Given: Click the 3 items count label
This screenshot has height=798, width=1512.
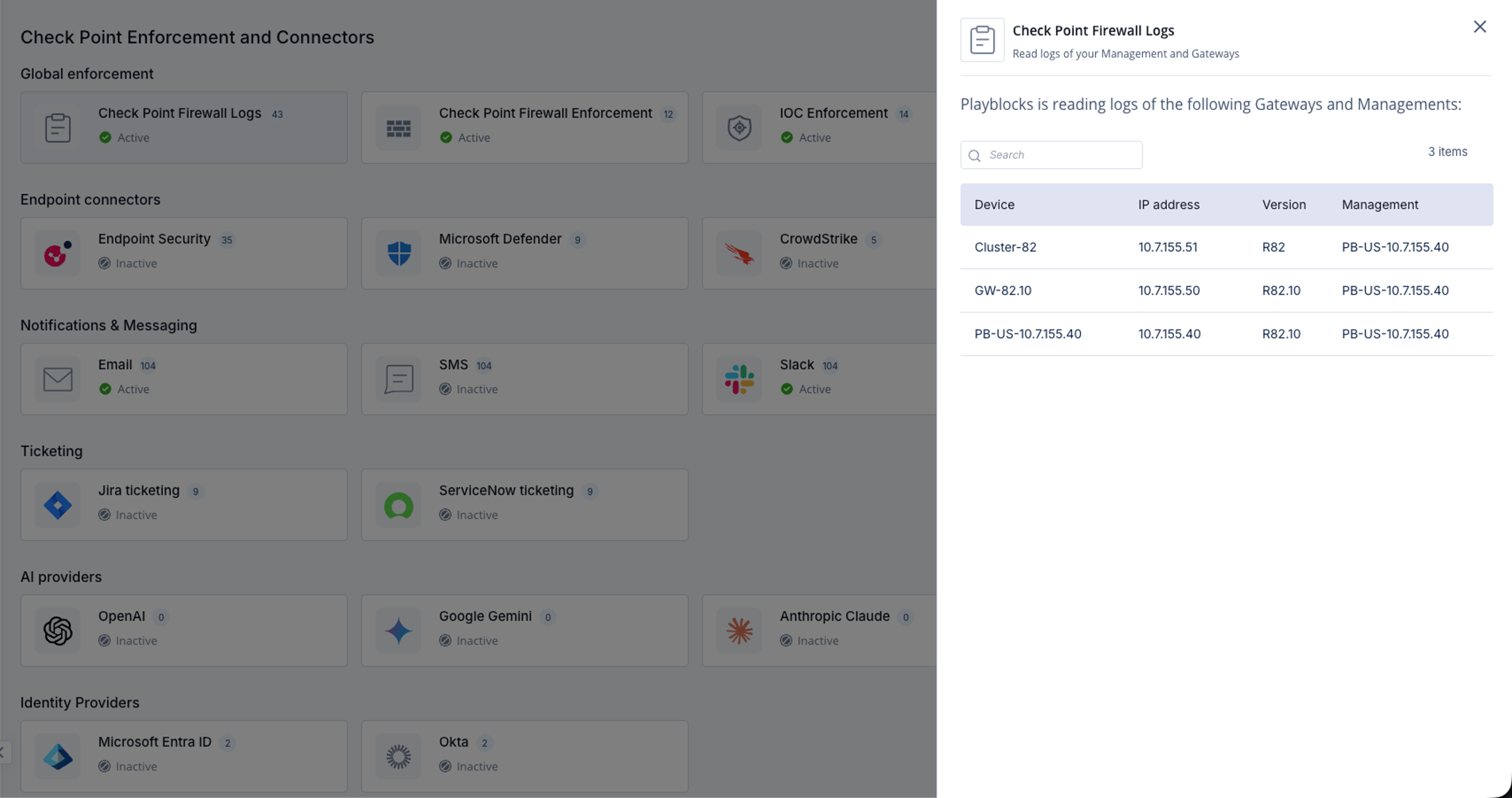Looking at the screenshot, I should [x=1447, y=151].
